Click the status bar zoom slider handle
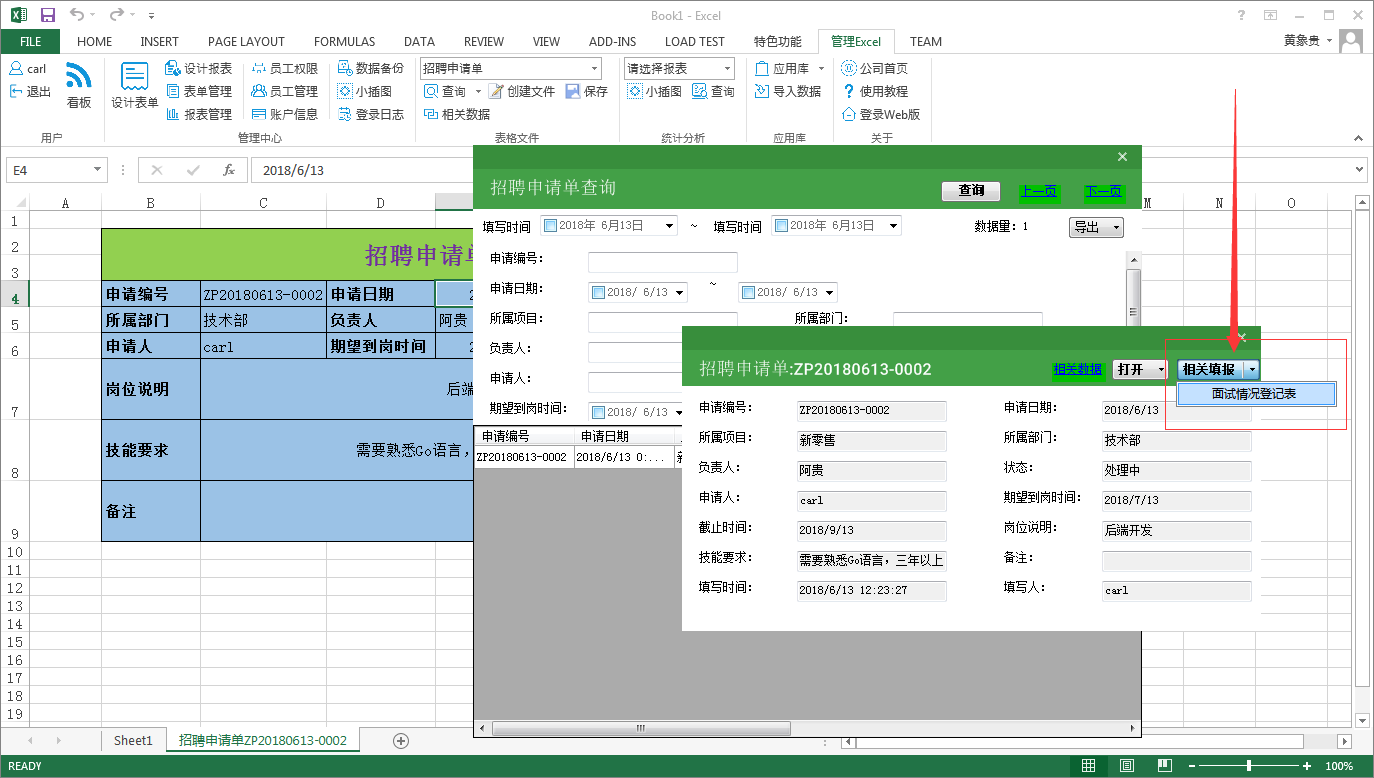The height and width of the screenshot is (778, 1374). coord(1249,766)
